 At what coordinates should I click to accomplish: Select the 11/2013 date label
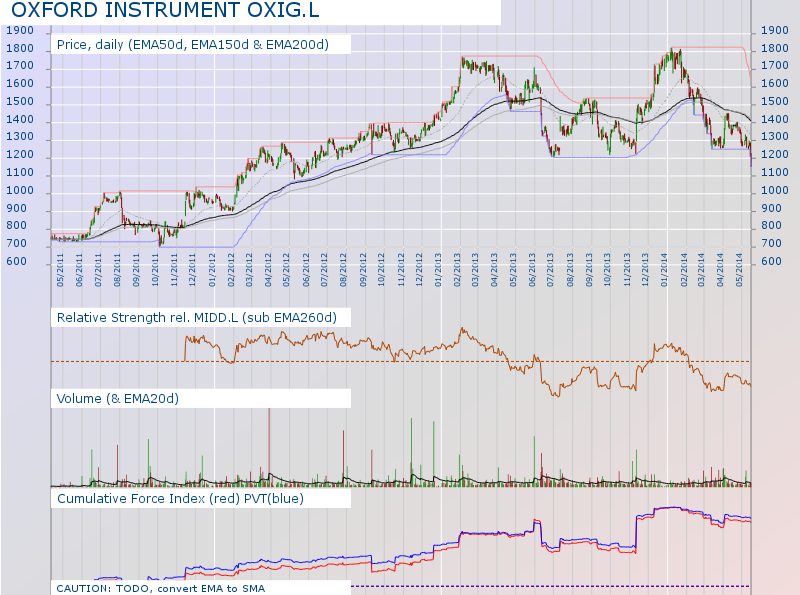click(x=627, y=270)
